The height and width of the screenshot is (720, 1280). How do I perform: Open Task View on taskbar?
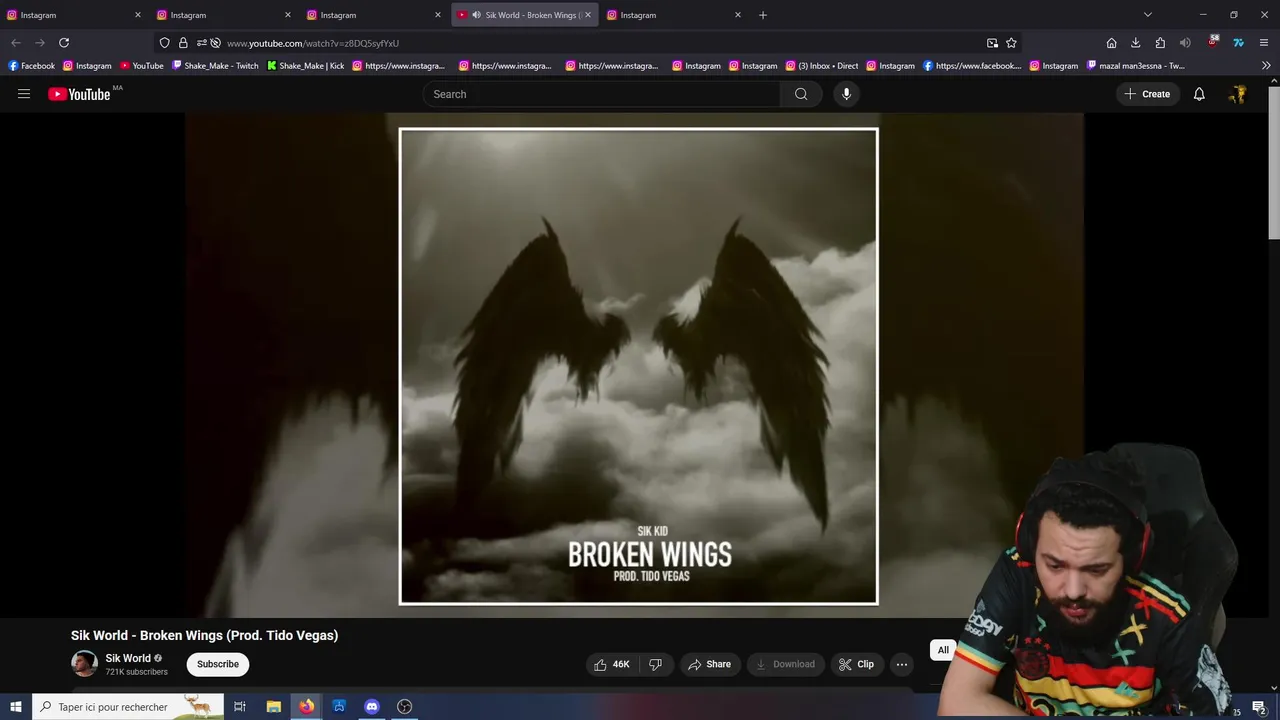[x=240, y=707]
